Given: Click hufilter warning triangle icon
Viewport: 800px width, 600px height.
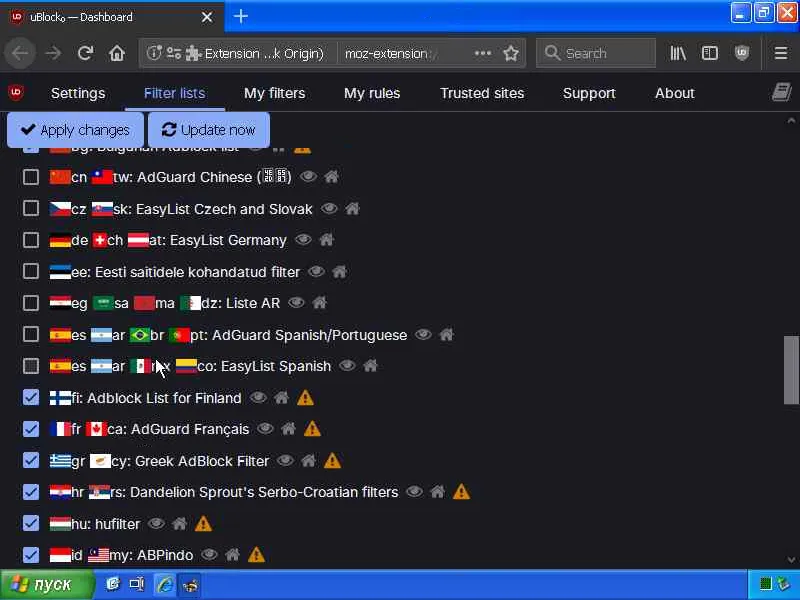Looking at the screenshot, I should point(203,523).
